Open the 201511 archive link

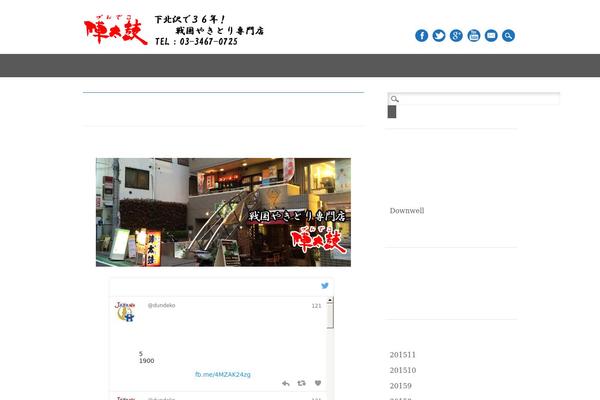click(403, 355)
